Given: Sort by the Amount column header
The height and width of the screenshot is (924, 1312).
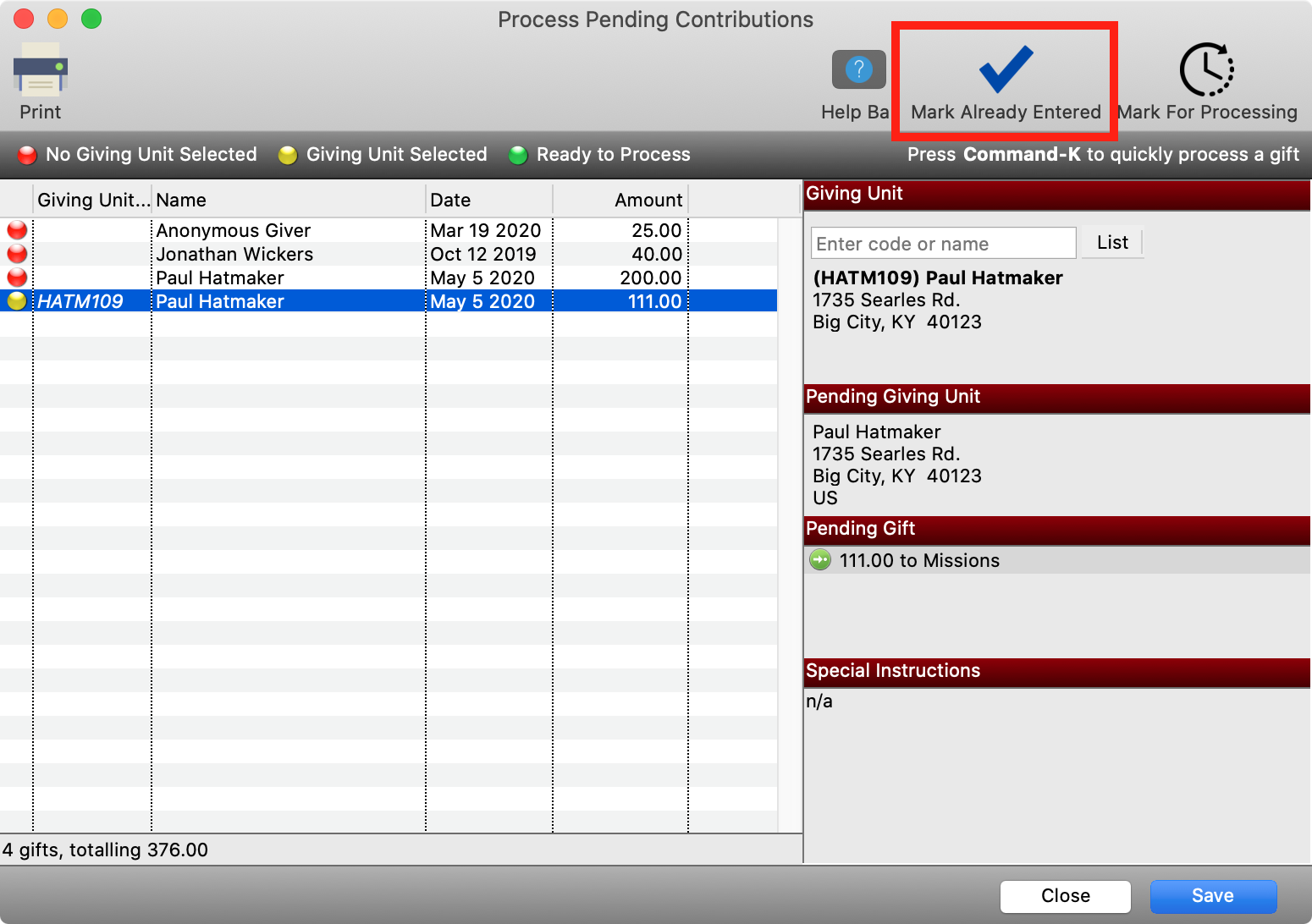Looking at the screenshot, I should (x=620, y=201).
